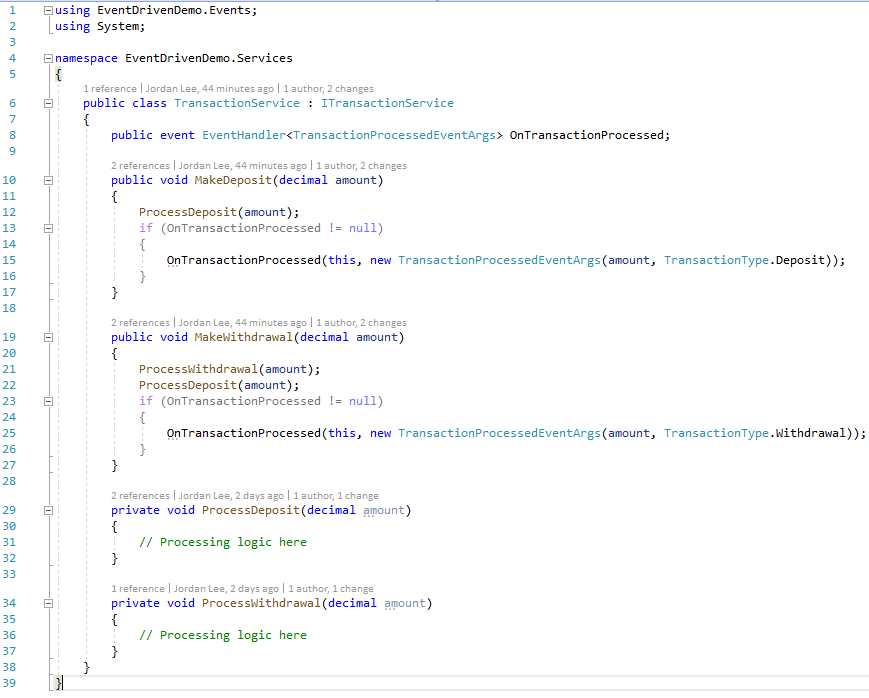Click '1 author, 2 changes' above MakeDeposit
This screenshot has width=869, height=698.
coord(361,166)
